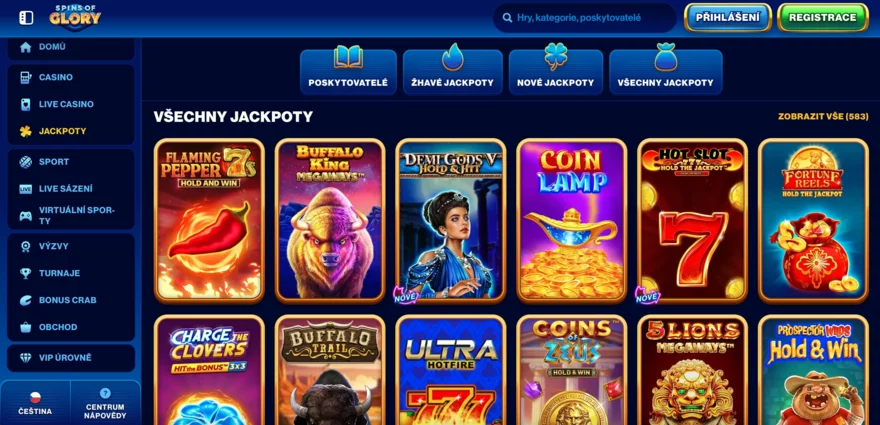The width and height of the screenshot is (880, 425).
Task: Open the Čeština language selector
Action: [x=35, y=403]
